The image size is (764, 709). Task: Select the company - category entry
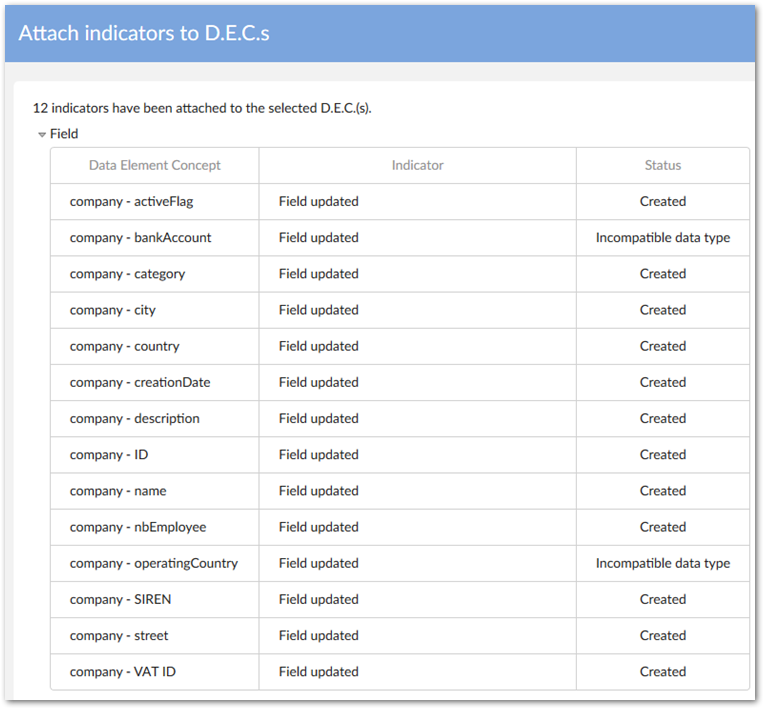point(127,274)
